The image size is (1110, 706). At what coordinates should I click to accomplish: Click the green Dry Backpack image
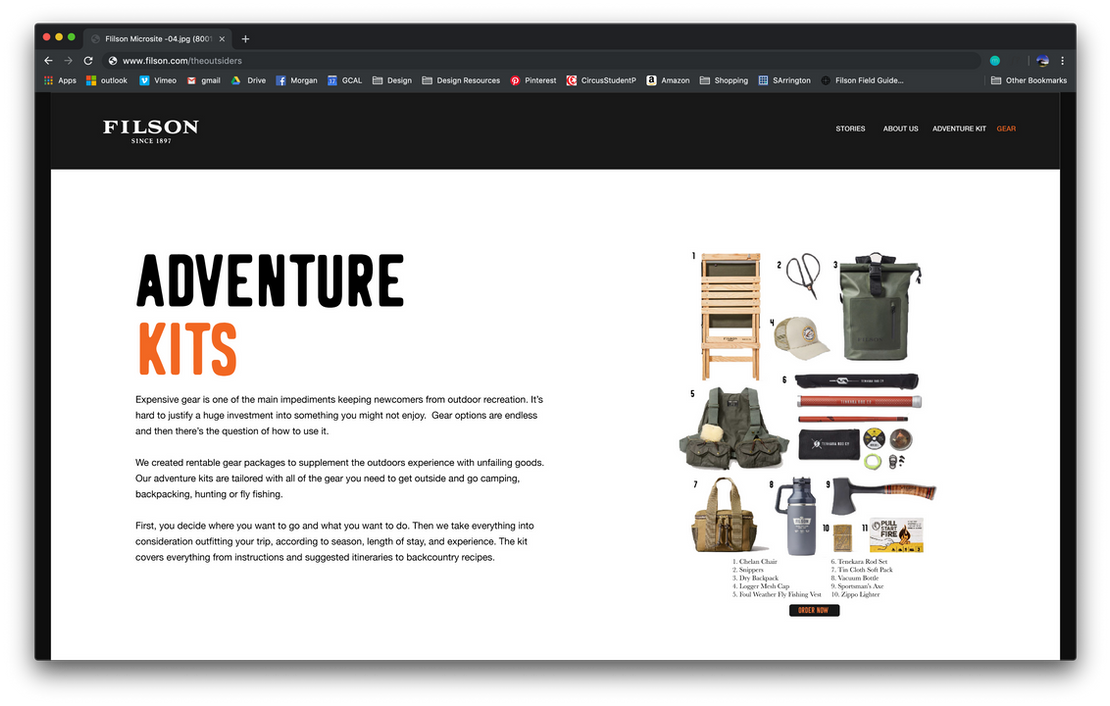click(x=879, y=307)
